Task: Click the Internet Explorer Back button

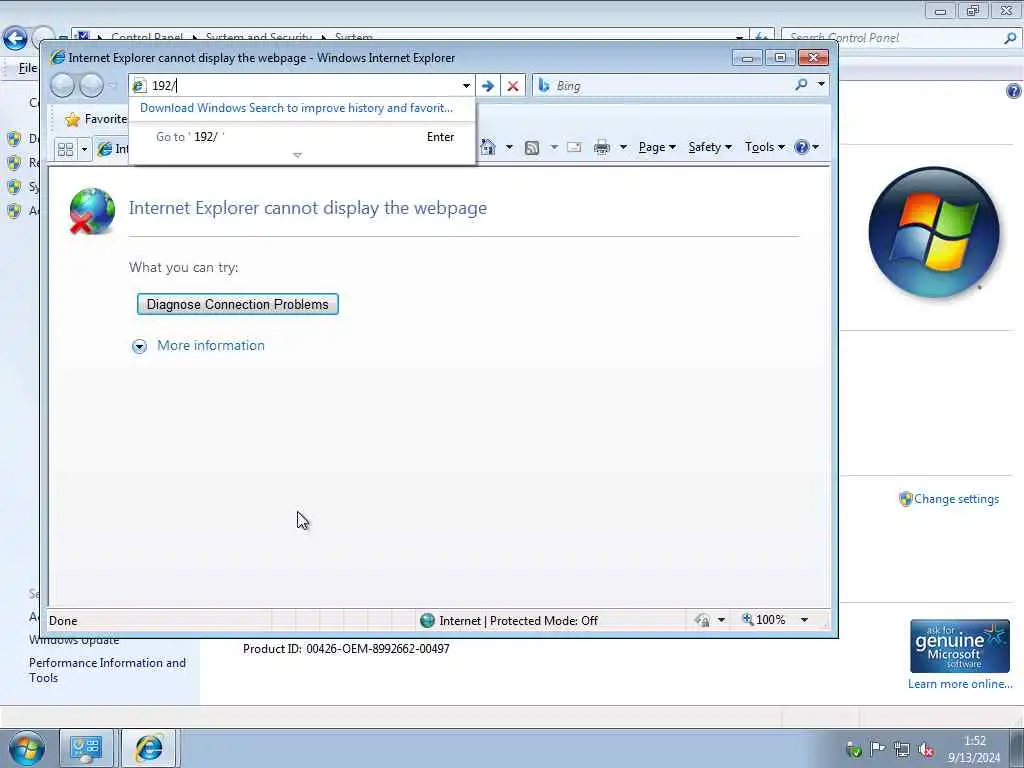Action: [x=63, y=86]
